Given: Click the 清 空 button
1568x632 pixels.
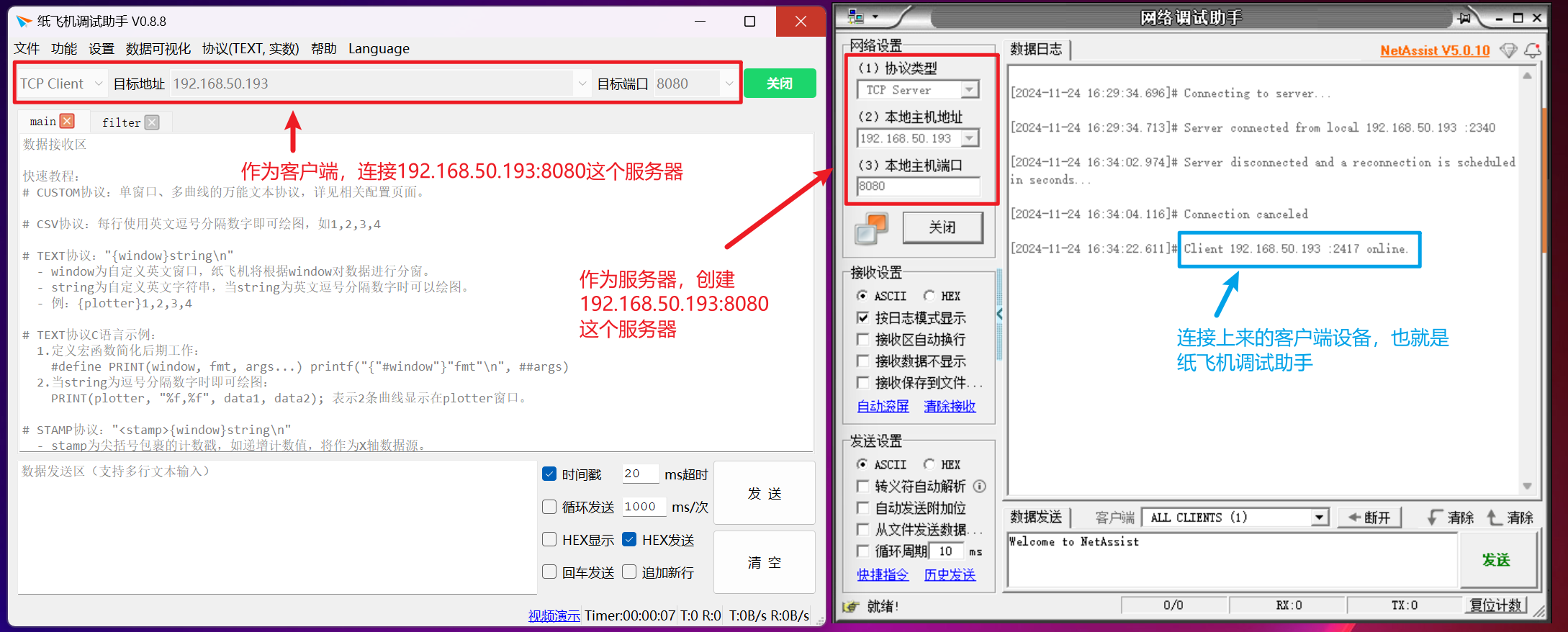Looking at the screenshot, I should pyautogui.click(x=765, y=562).
